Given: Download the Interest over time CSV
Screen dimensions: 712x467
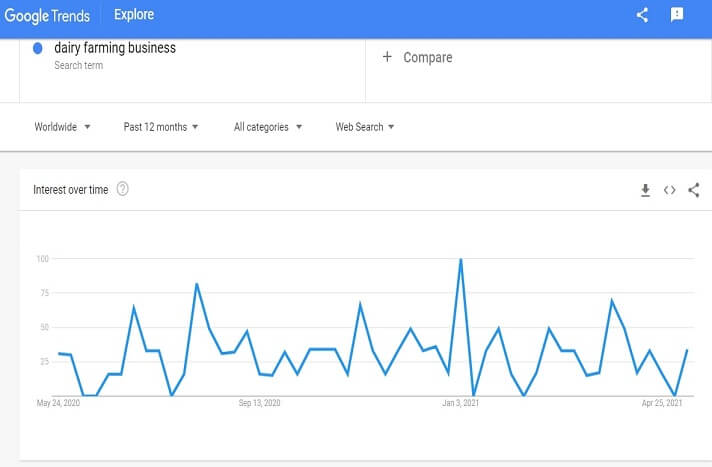Looking at the screenshot, I should [x=645, y=190].
